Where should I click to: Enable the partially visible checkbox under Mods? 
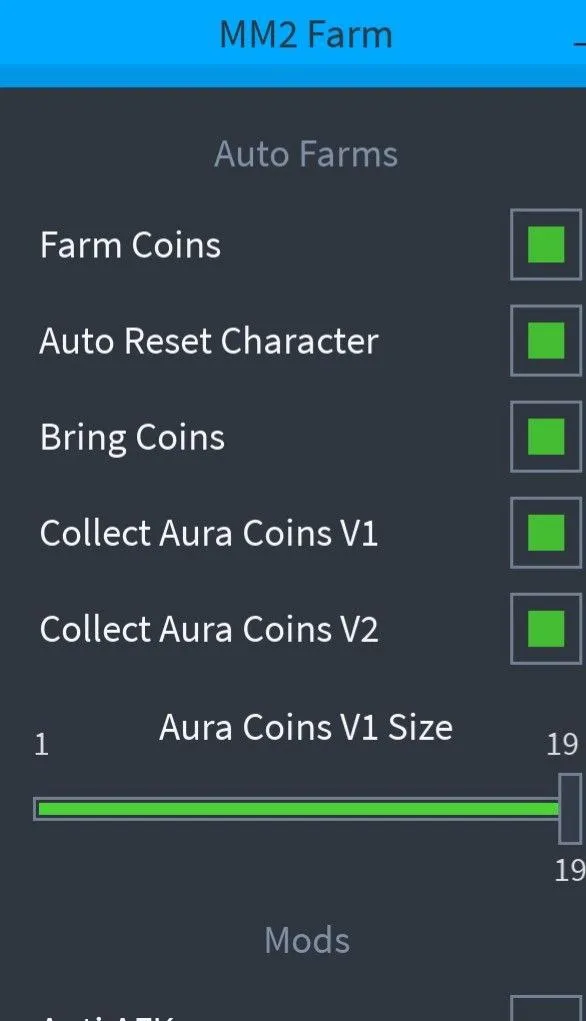[546, 1008]
